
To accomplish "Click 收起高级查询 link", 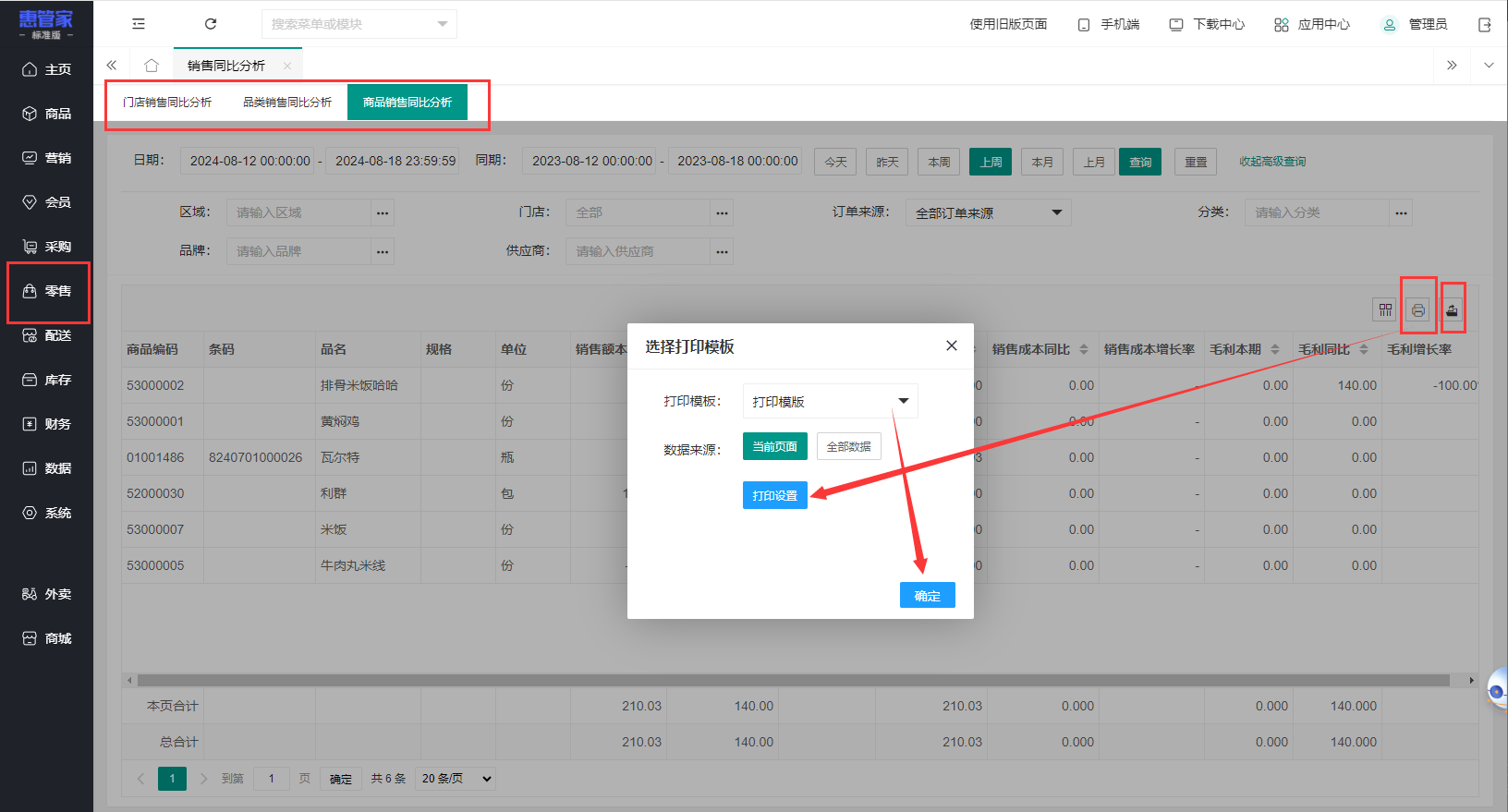I will pyautogui.click(x=1272, y=162).
